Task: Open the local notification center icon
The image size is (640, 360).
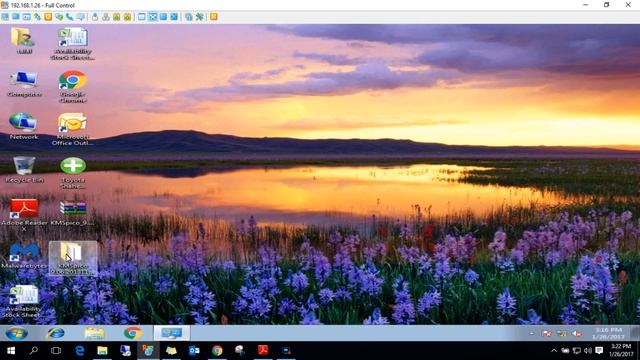Action: click(599, 351)
